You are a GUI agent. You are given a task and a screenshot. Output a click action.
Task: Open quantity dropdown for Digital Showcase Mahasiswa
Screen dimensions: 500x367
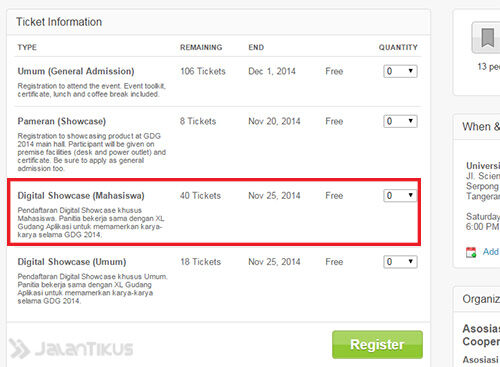[x=400, y=195]
